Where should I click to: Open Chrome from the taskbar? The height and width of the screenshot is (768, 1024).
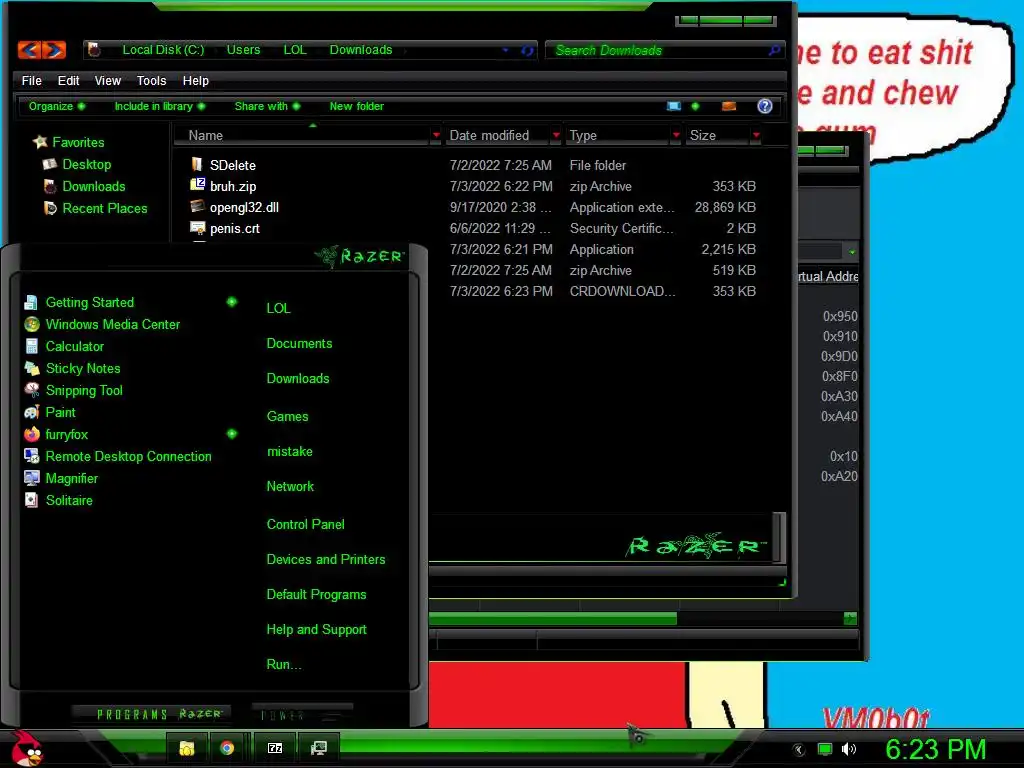[227, 748]
